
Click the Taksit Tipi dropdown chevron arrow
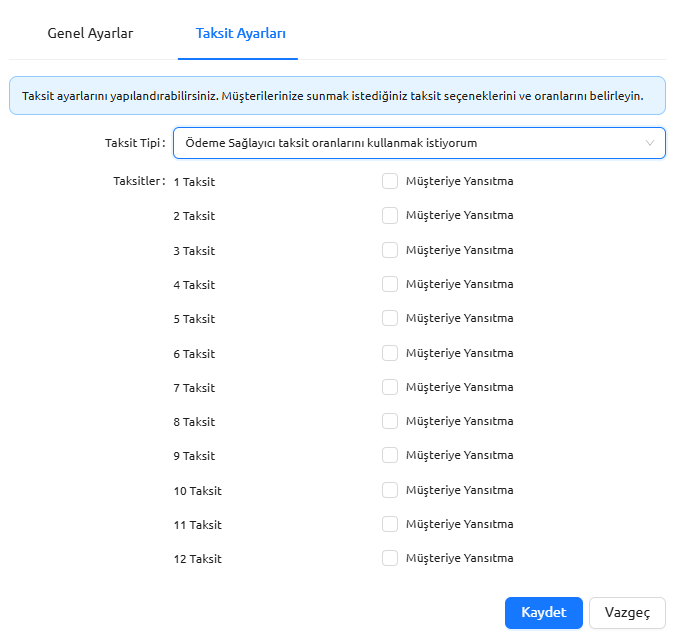pyautogui.click(x=650, y=143)
